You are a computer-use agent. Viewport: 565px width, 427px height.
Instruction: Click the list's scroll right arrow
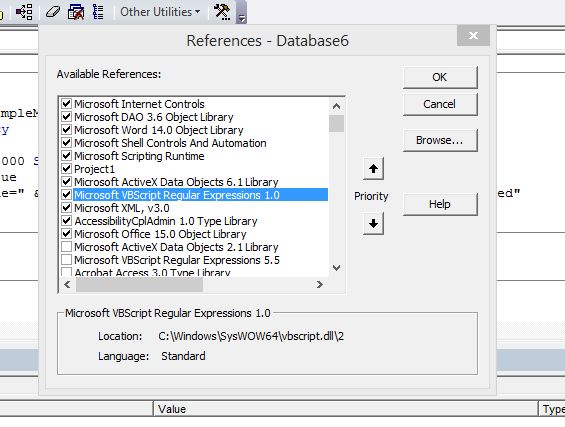(x=320, y=285)
